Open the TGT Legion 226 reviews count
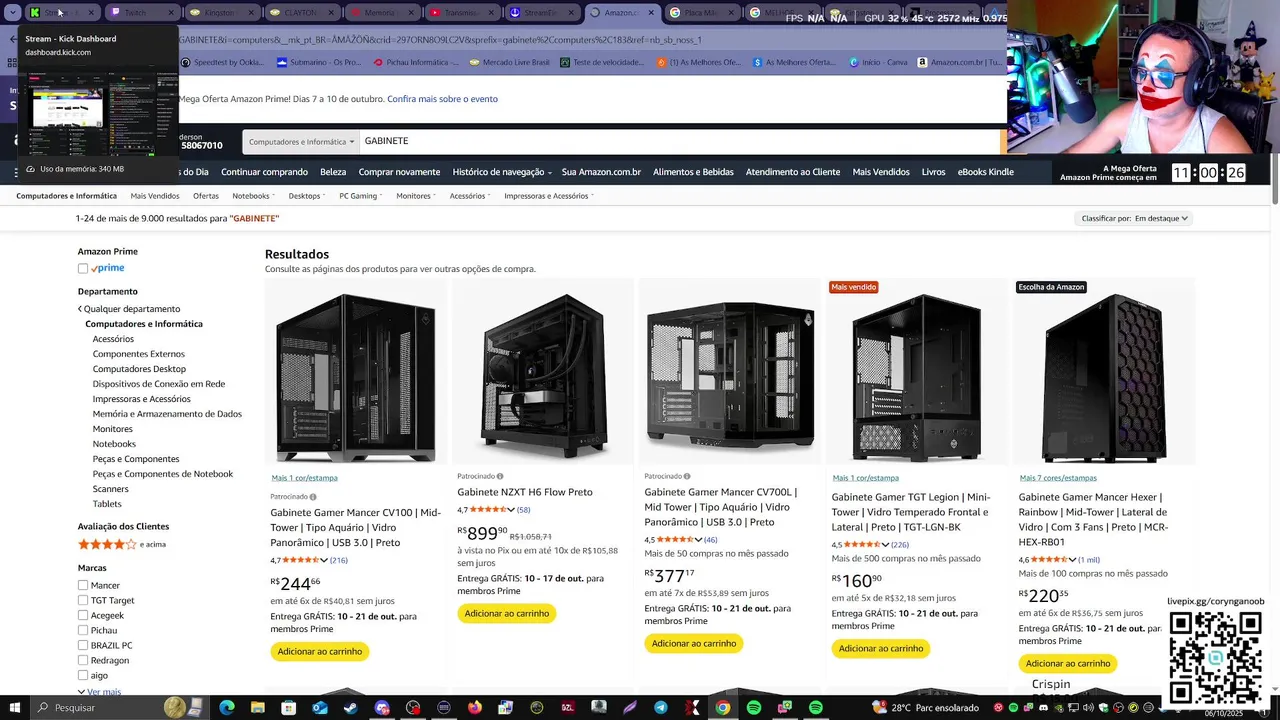The image size is (1280, 720). click(x=900, y=545)
